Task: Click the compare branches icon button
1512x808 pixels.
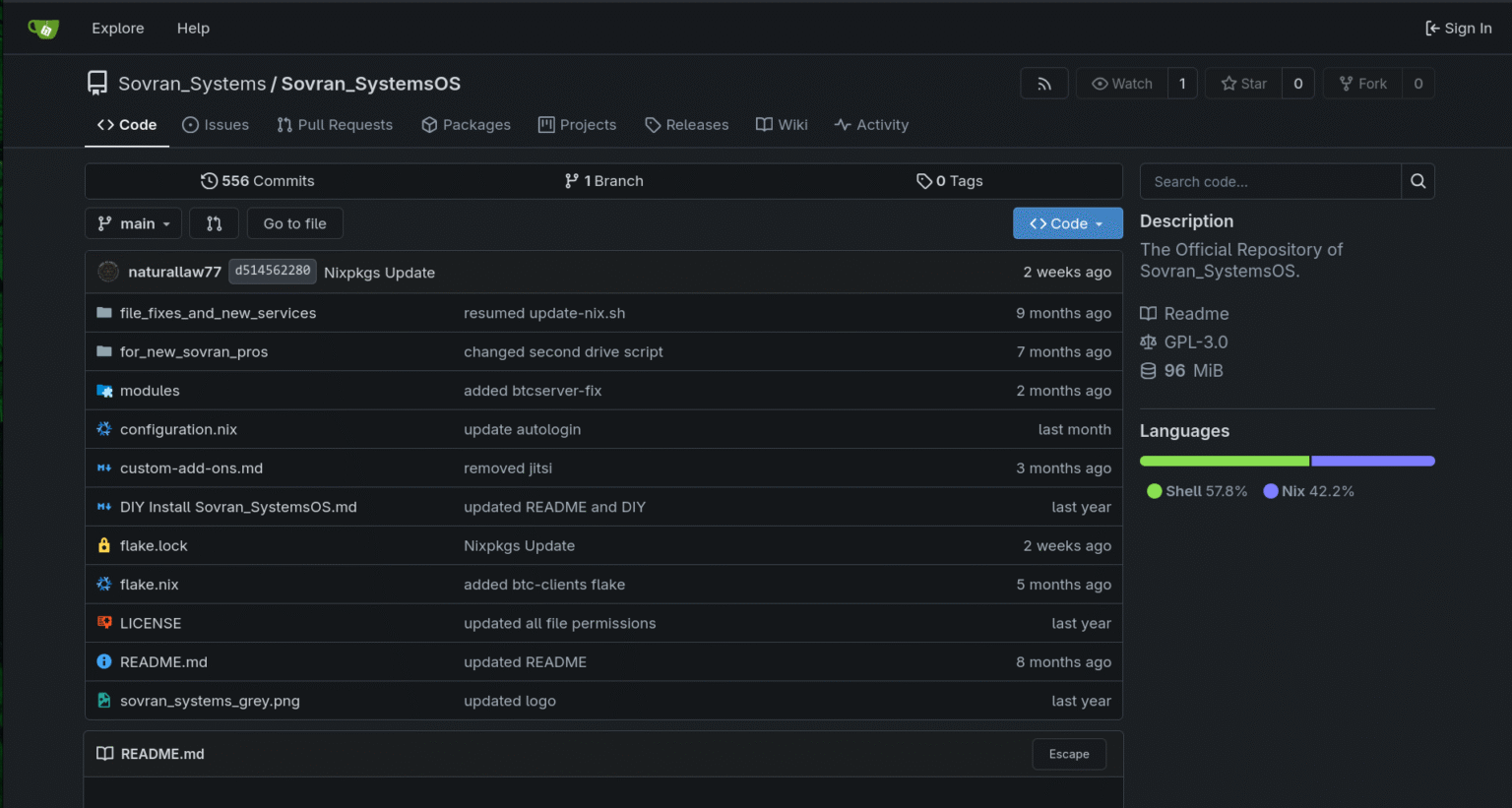Action: click(214, 223)
